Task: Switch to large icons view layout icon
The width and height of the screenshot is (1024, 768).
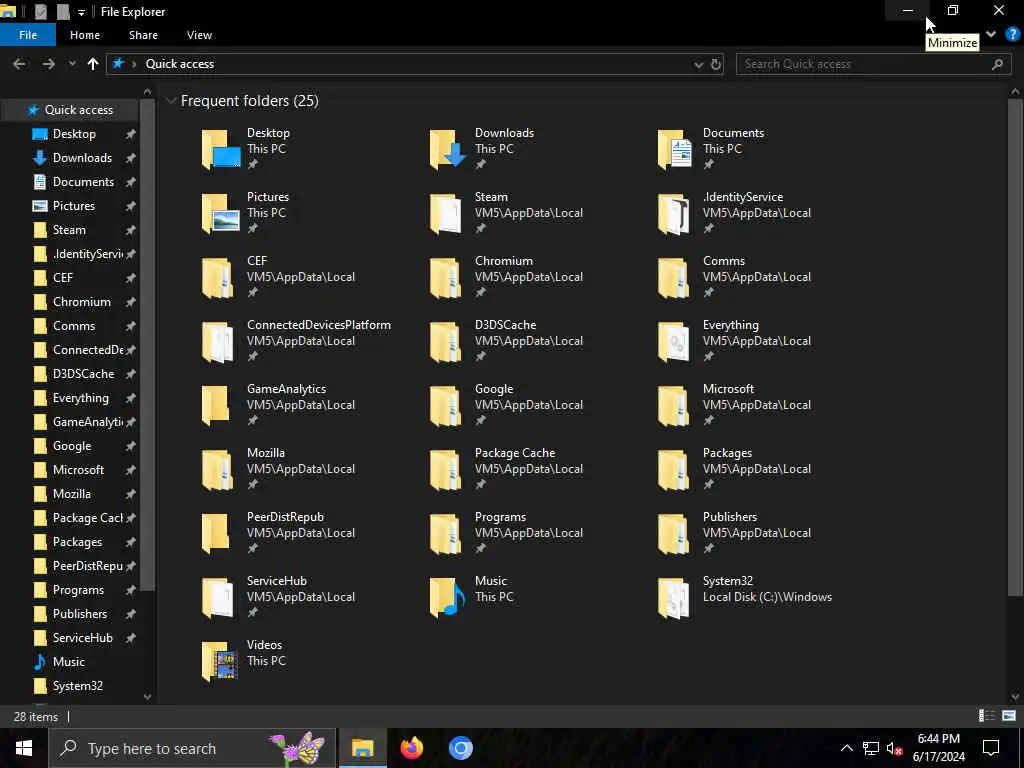Action: [1009, 716]
